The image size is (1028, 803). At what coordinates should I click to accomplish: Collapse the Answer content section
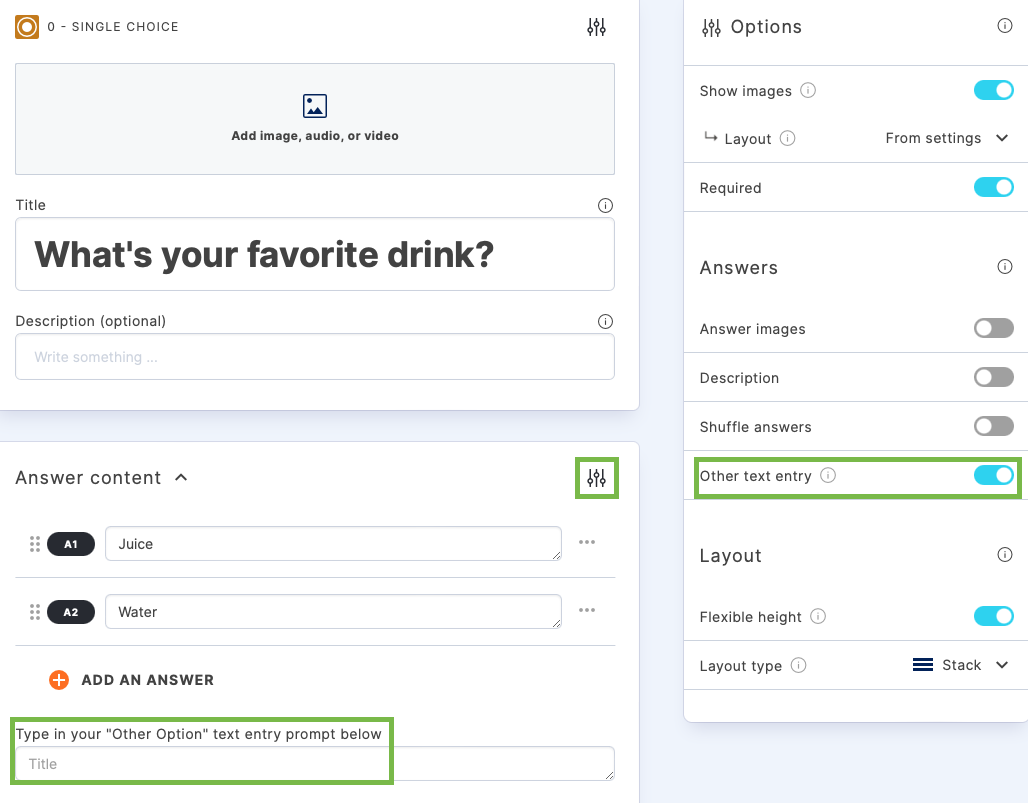(x=181, y=478)
